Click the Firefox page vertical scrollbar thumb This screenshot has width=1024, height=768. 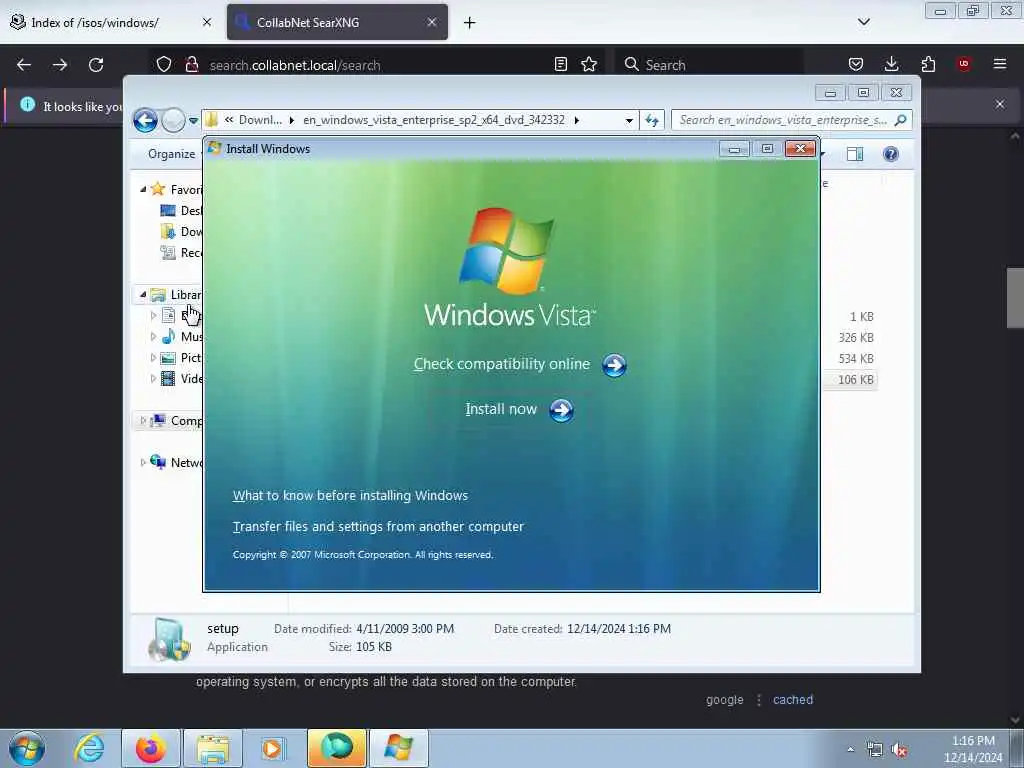pyautogui.click(x=1015, y=298)
